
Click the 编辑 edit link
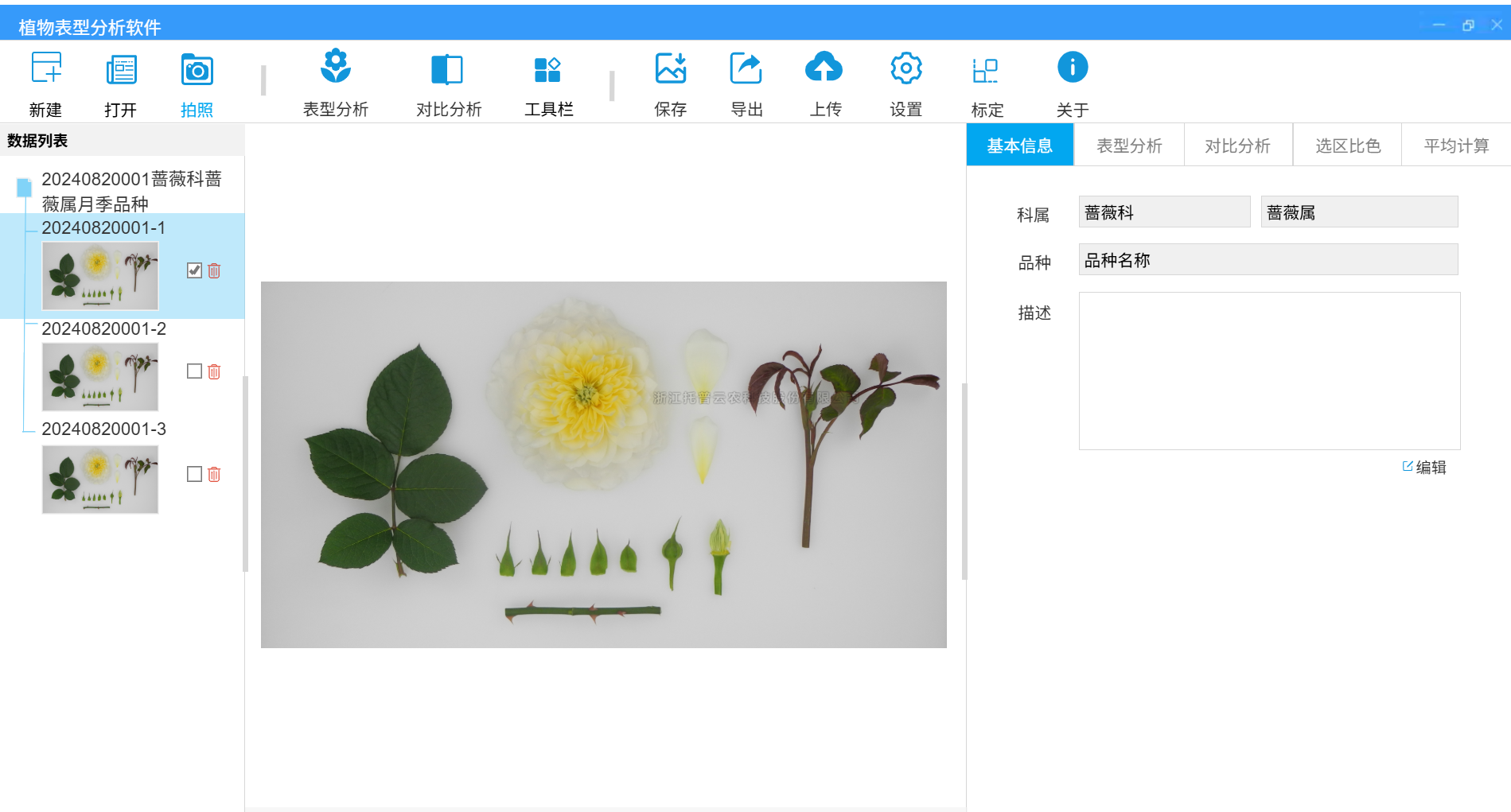pyautogui.click(x=1424, y=467)
